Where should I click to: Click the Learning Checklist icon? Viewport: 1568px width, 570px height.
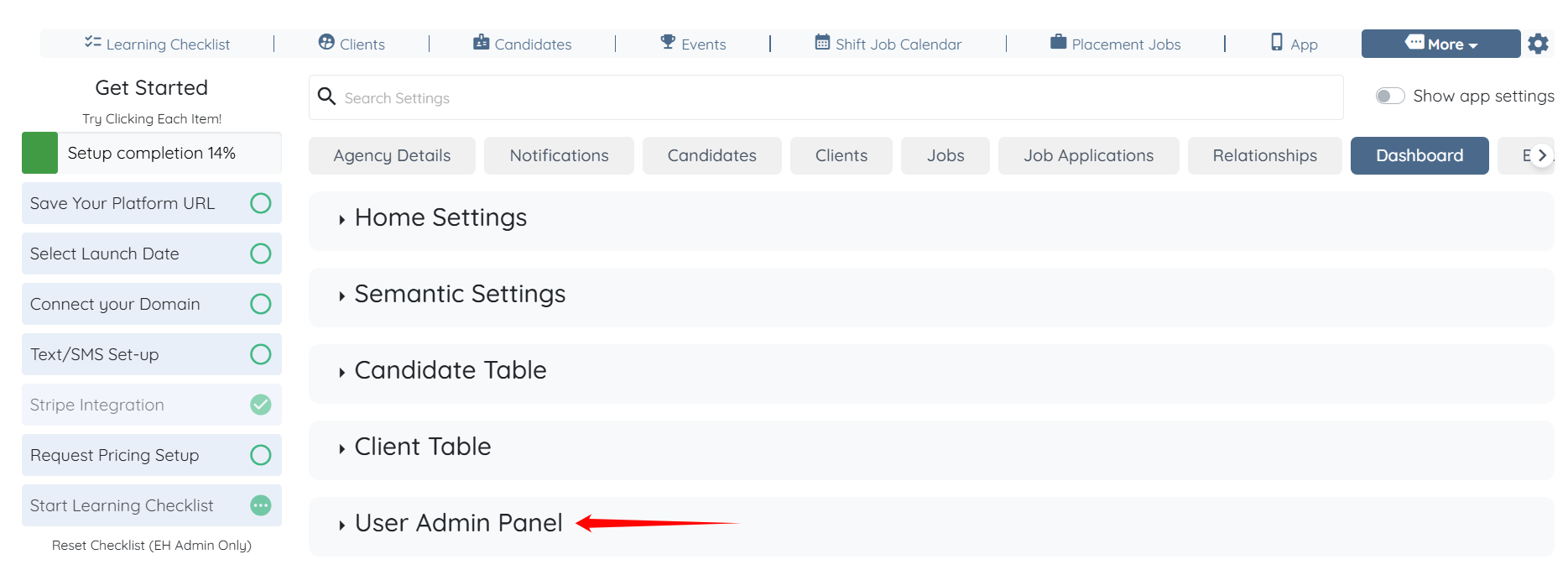click(x=92, y=43)
